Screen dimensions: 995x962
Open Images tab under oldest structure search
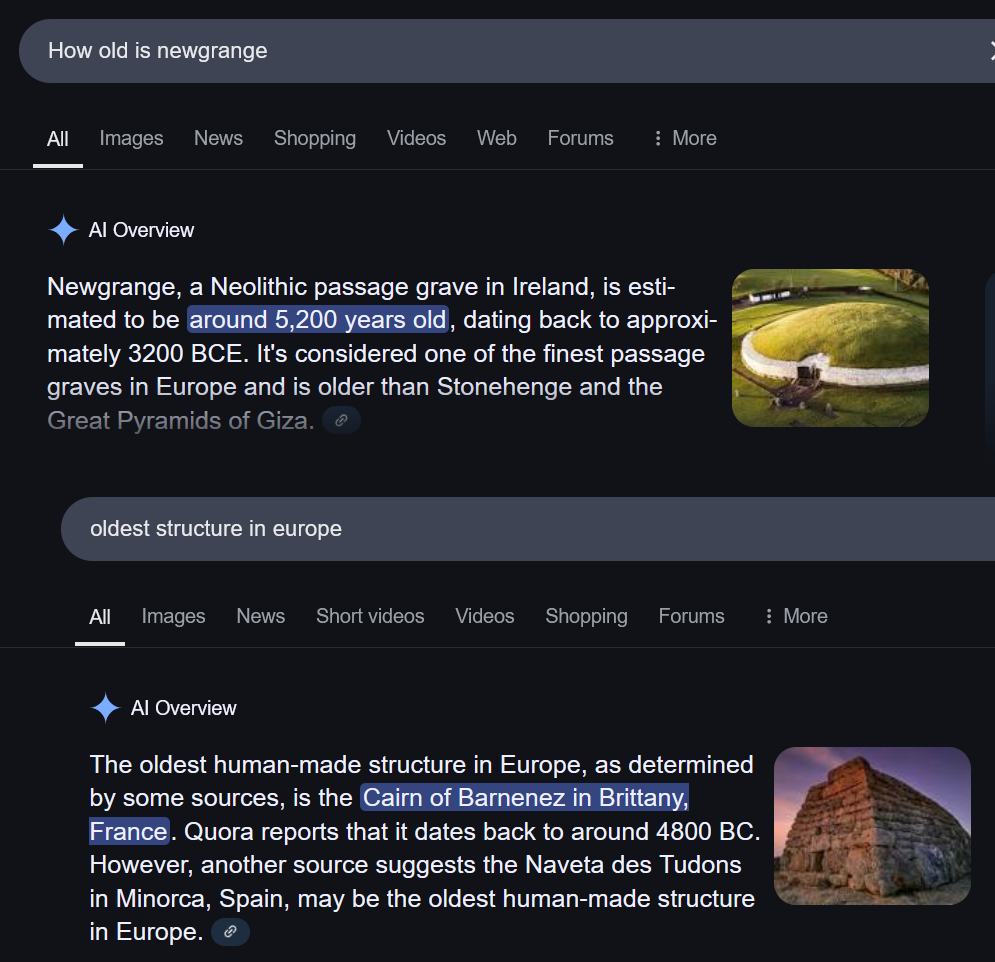173,616
